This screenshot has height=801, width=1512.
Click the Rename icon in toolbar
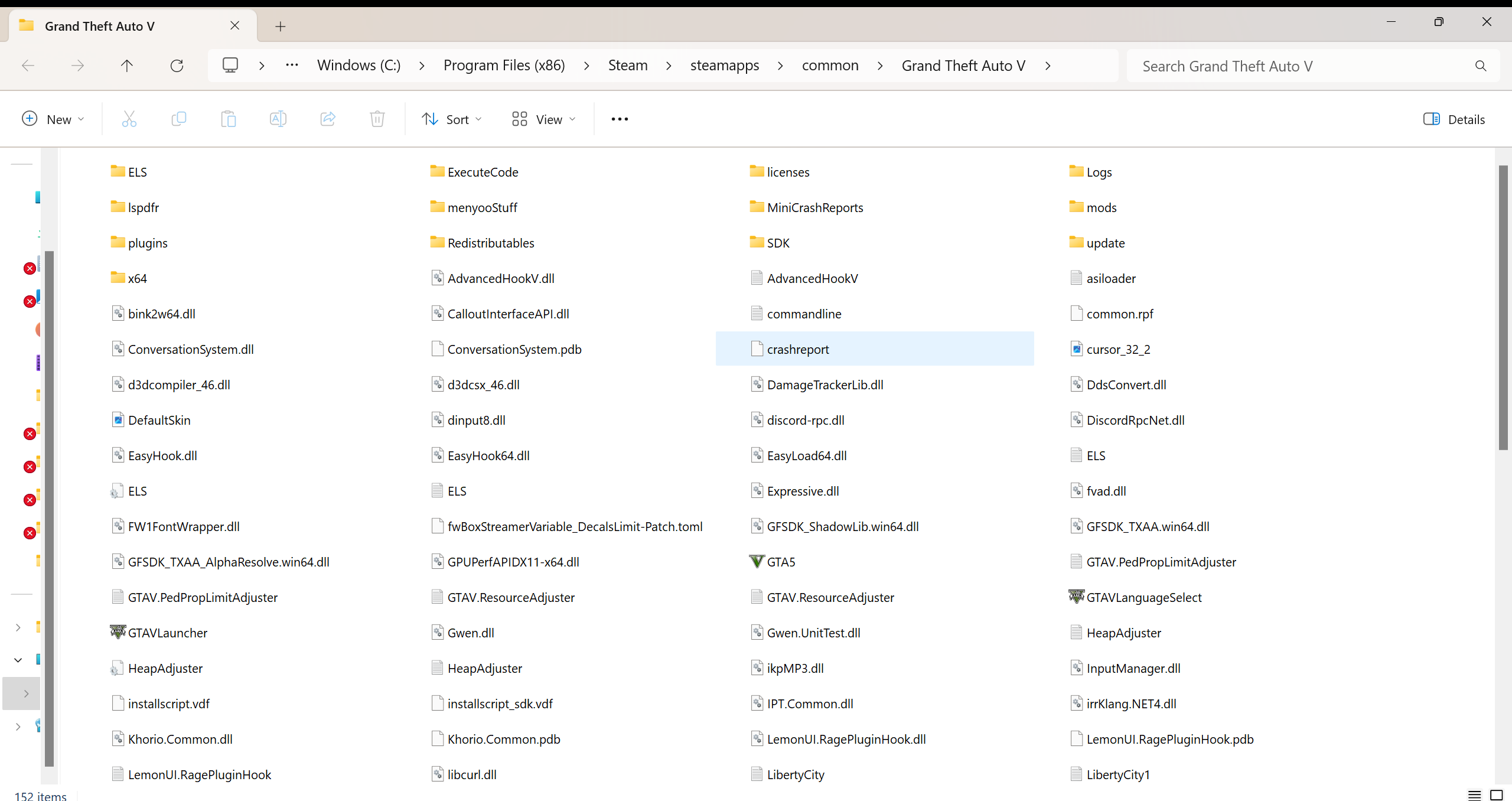[278, 119]
